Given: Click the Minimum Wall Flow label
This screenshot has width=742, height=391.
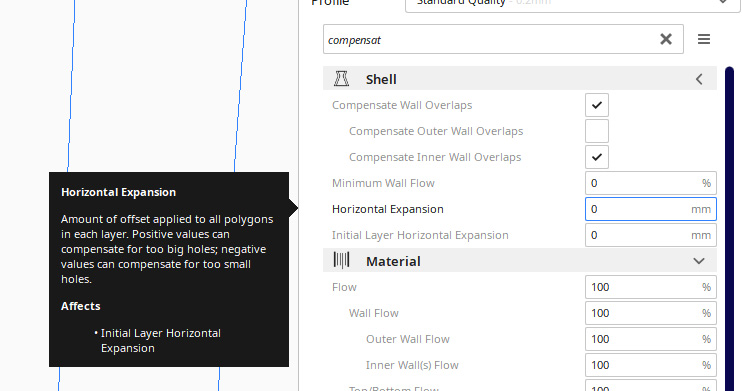Looking at the screenshot, I should (383, 183).
